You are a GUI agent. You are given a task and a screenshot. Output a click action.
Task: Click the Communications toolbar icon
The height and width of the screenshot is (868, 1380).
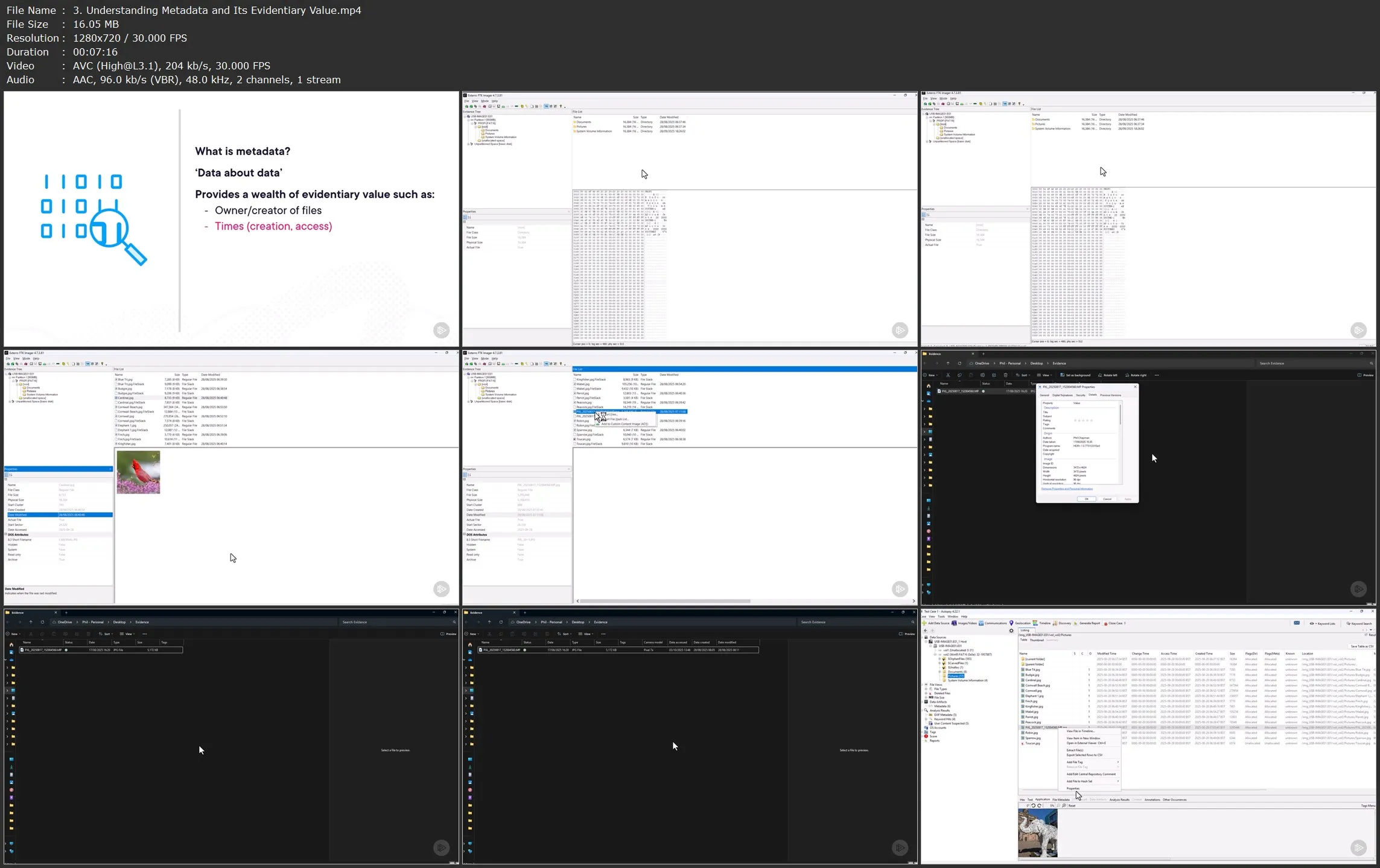(x=981, y=623)
